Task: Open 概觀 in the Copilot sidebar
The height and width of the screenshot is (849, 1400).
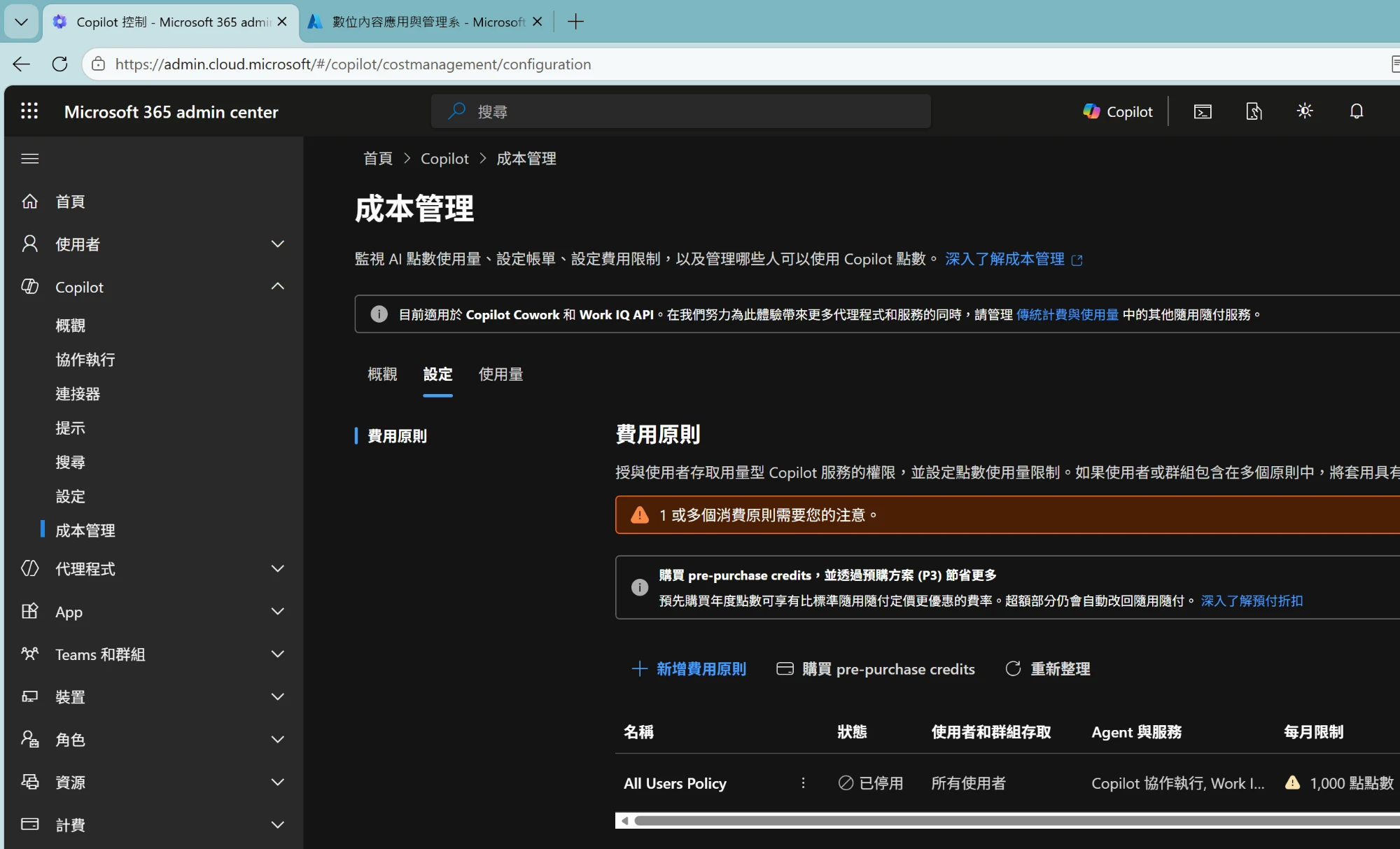Action: click(x=70, y=325)
